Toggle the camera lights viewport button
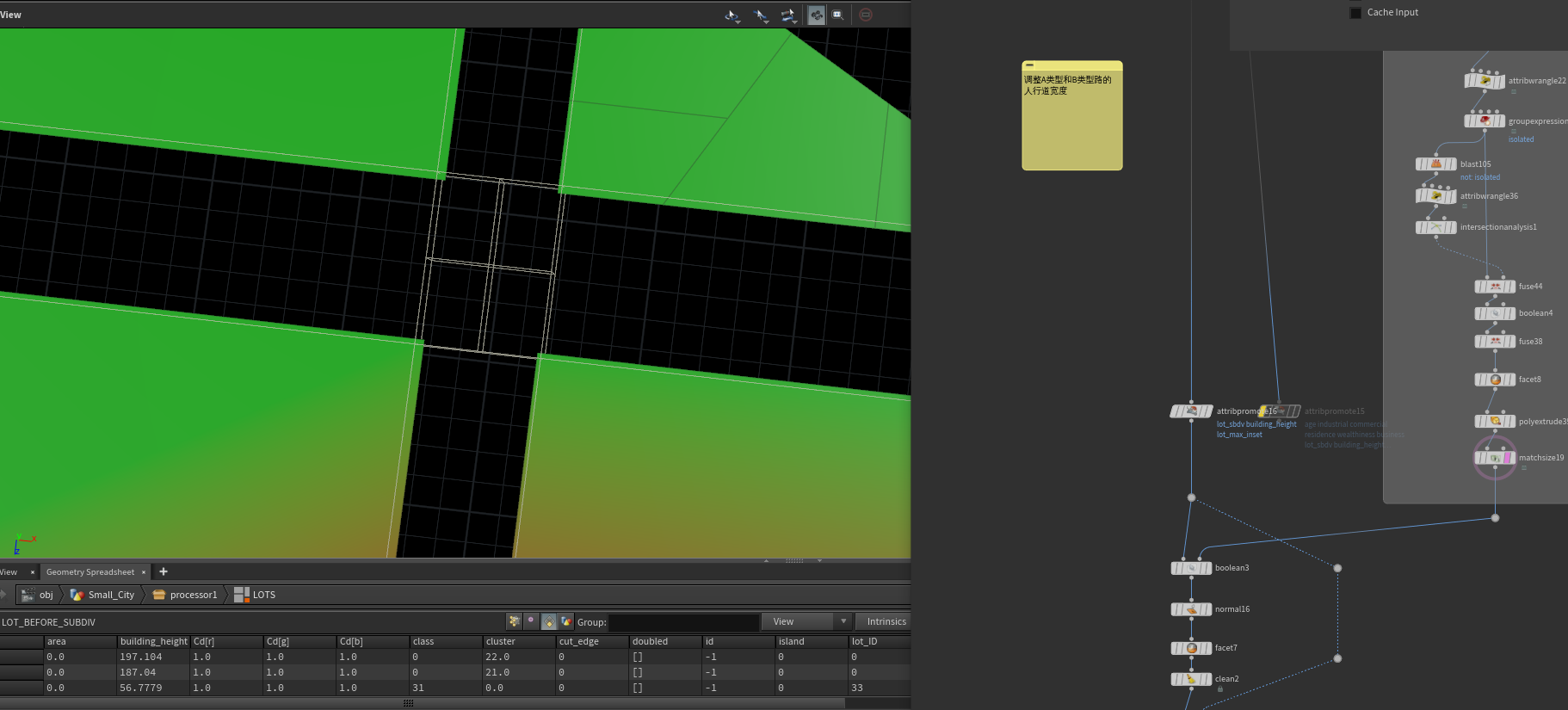 coord(816,15)
